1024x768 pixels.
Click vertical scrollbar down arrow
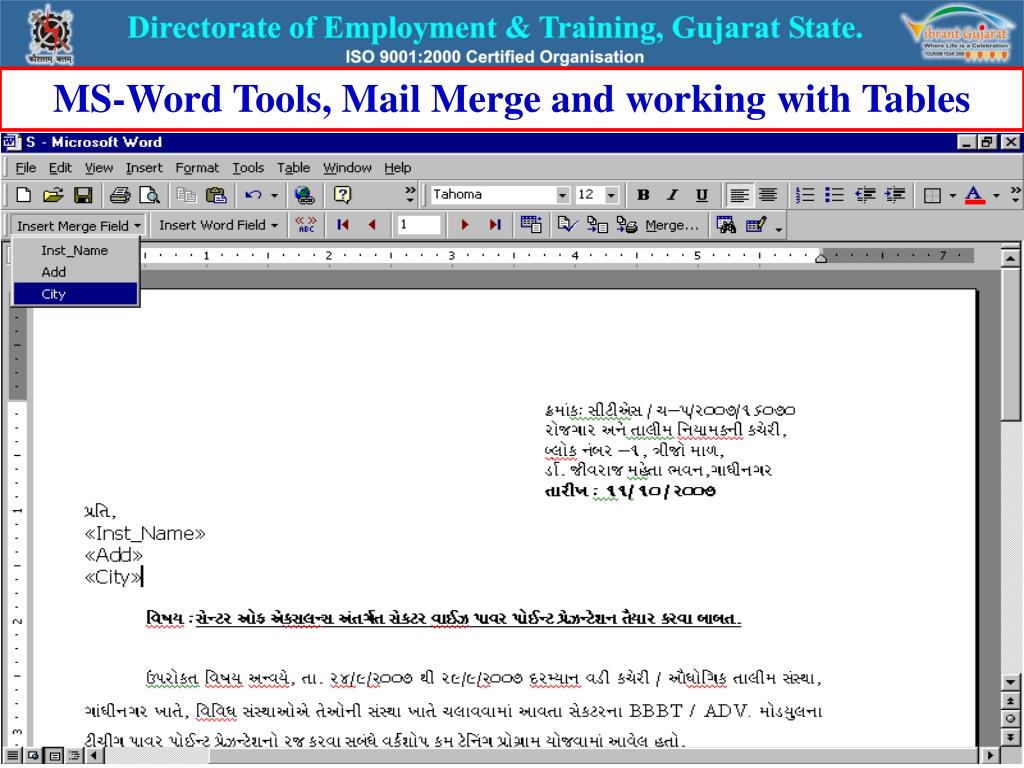[1010, 682]
